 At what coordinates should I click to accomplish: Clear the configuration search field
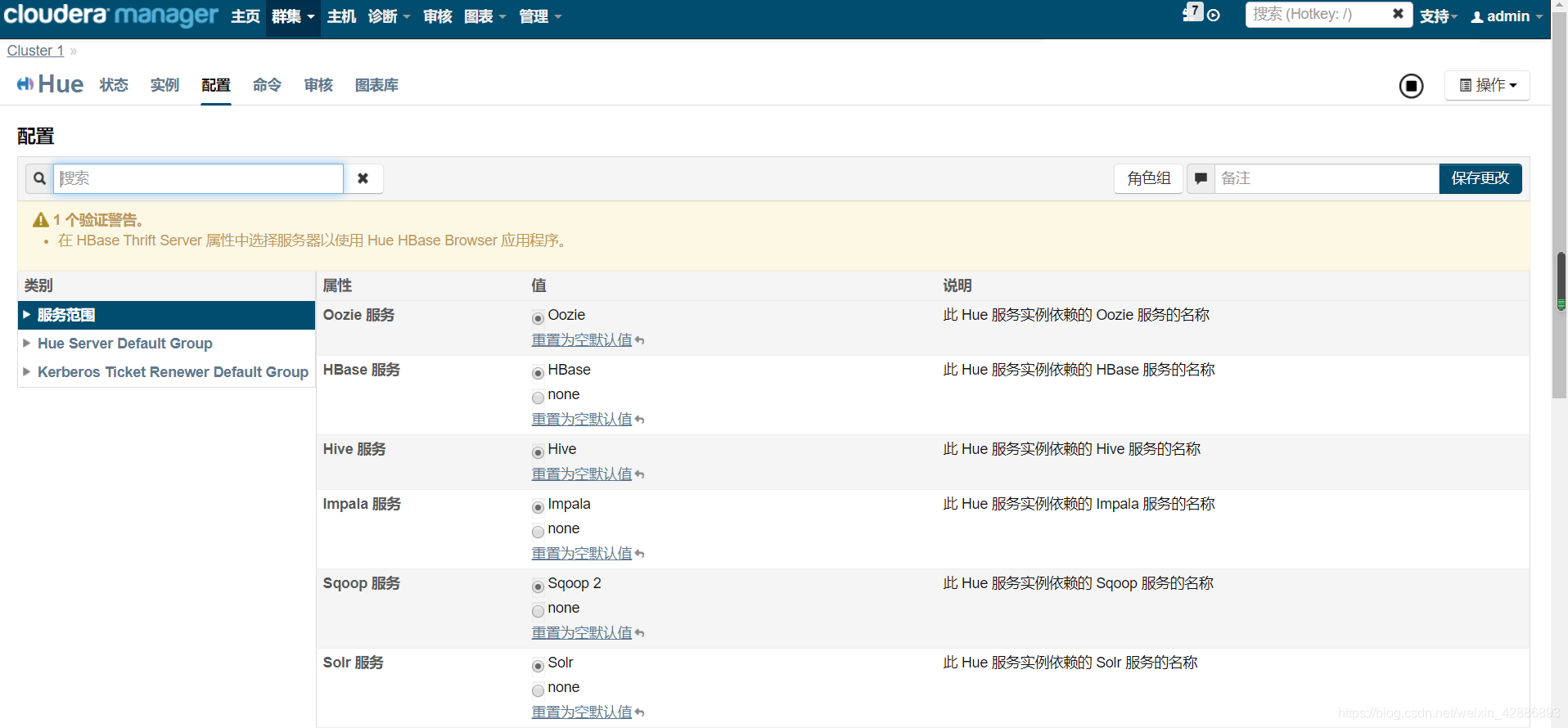pyautogui.click(x=363, y=178)
